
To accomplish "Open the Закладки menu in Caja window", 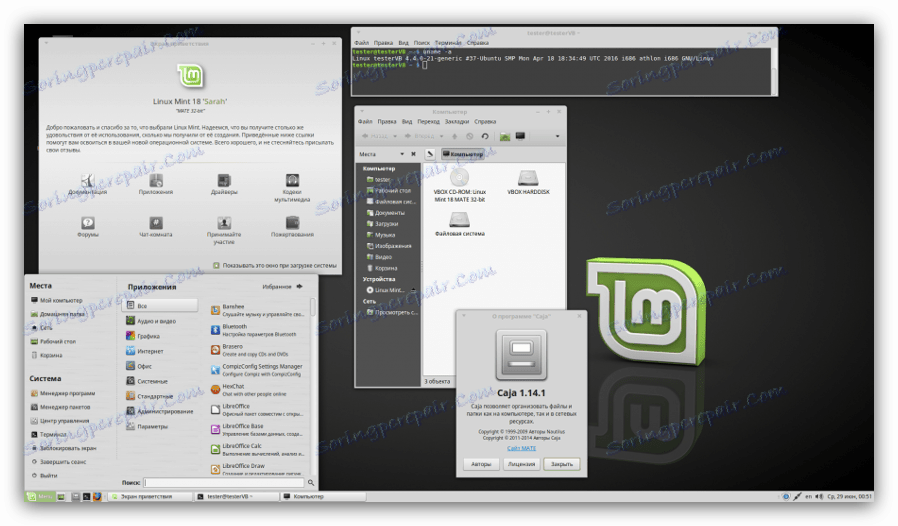I will (457, 121).
